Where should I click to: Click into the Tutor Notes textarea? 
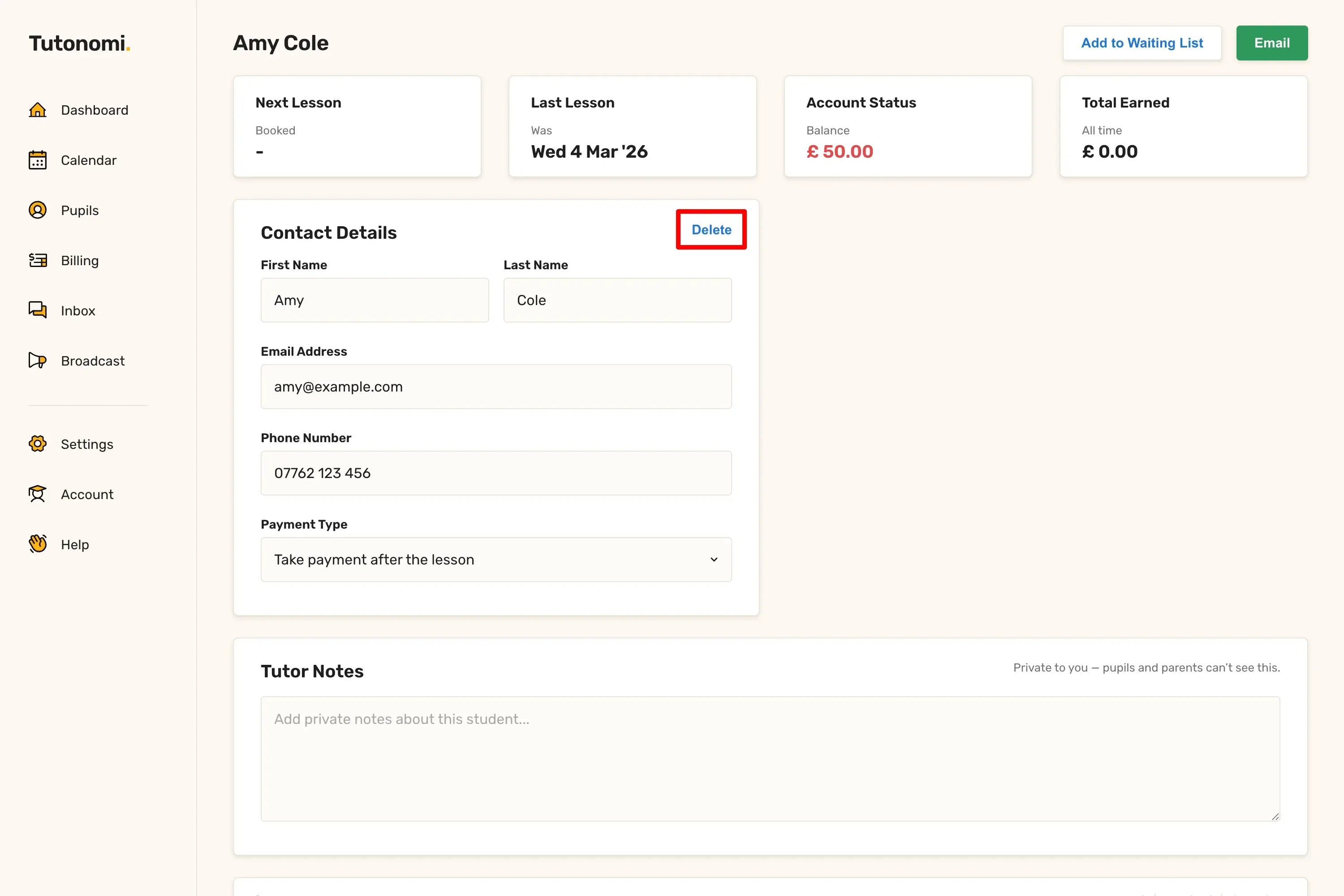click(x=770, y=758)
